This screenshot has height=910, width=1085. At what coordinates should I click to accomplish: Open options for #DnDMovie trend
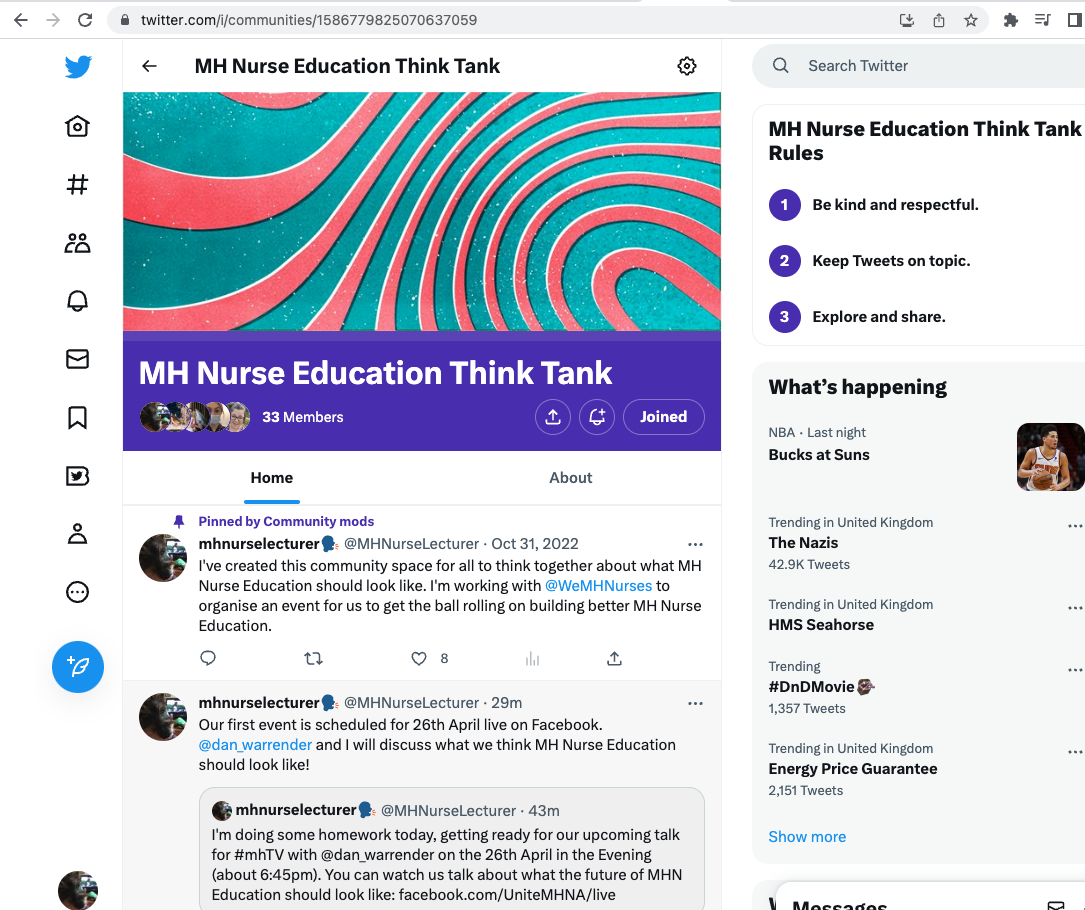pos(1075,670)
